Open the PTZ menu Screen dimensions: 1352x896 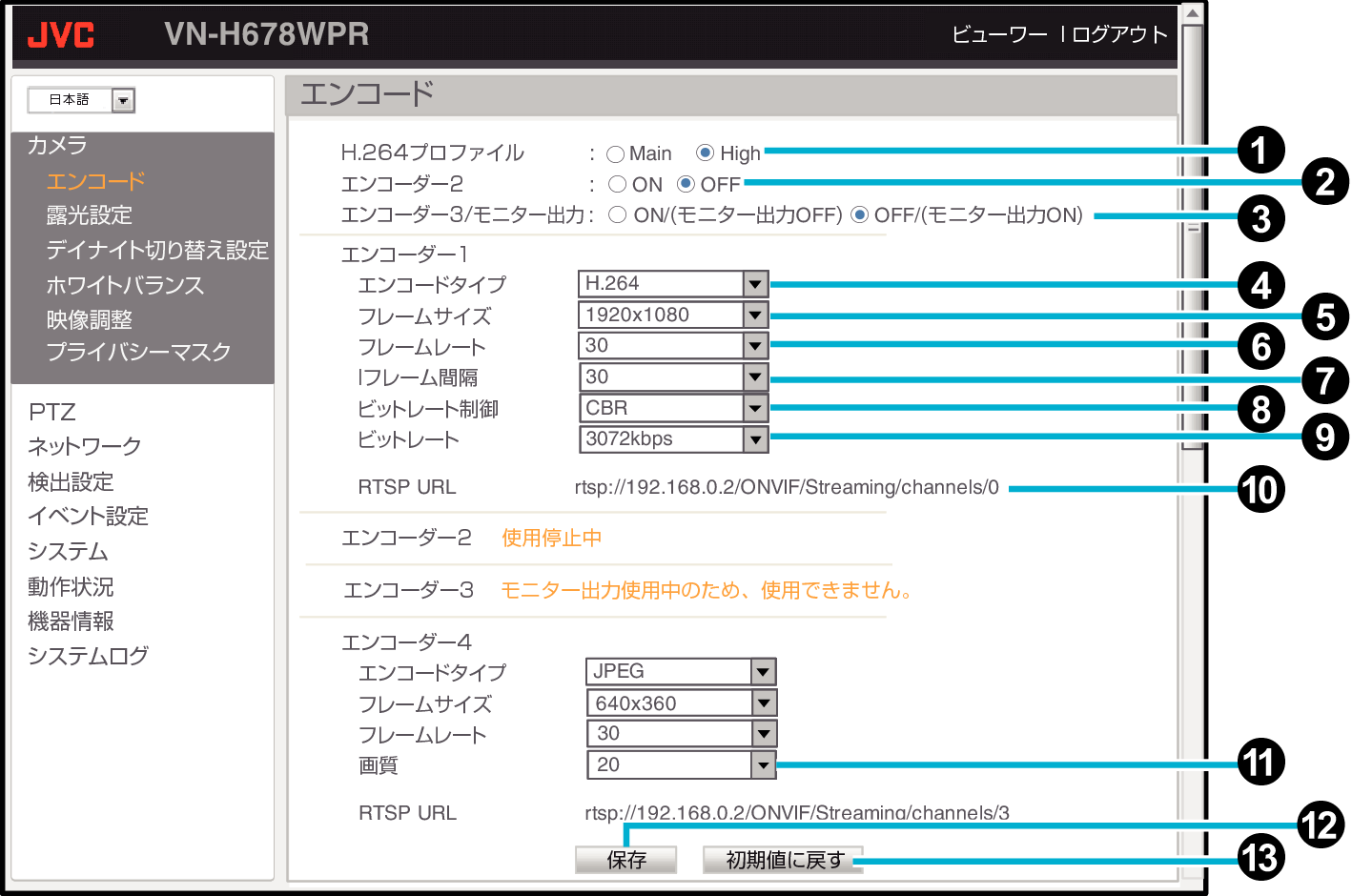(52, 412)
